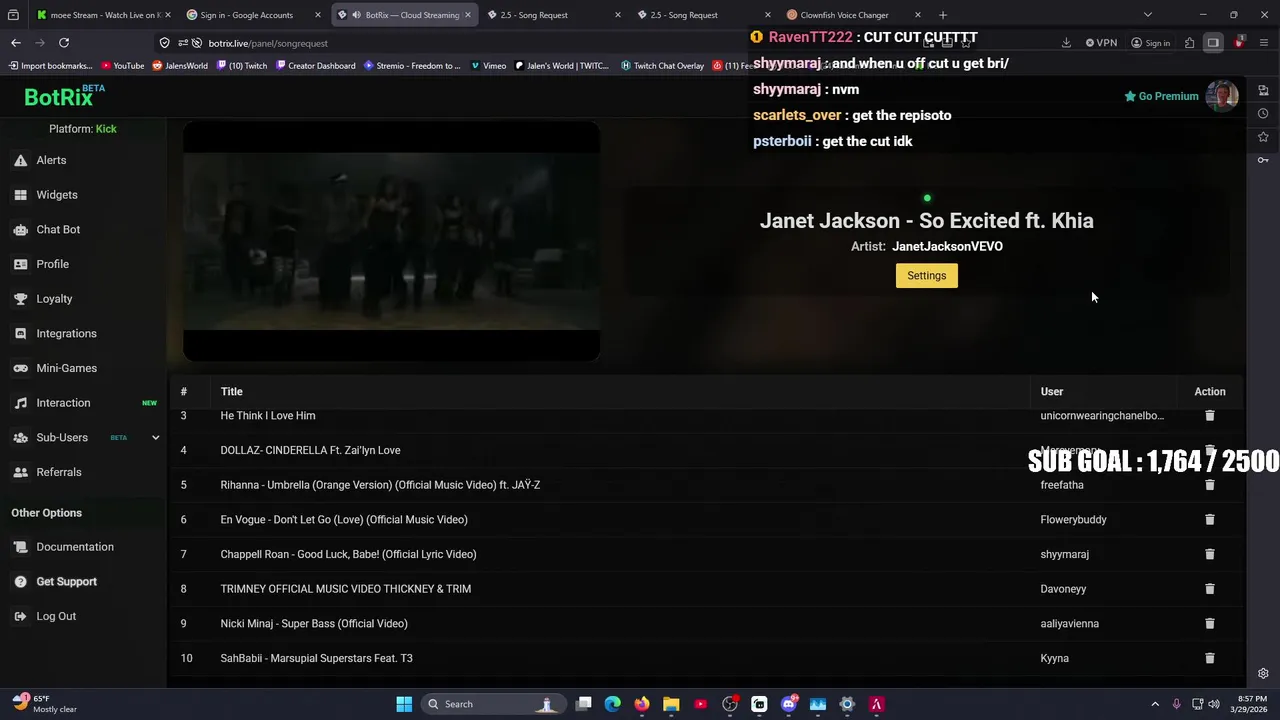
Task: Delete the Chappell Roan song request
Action: (x=1209, y=554)
